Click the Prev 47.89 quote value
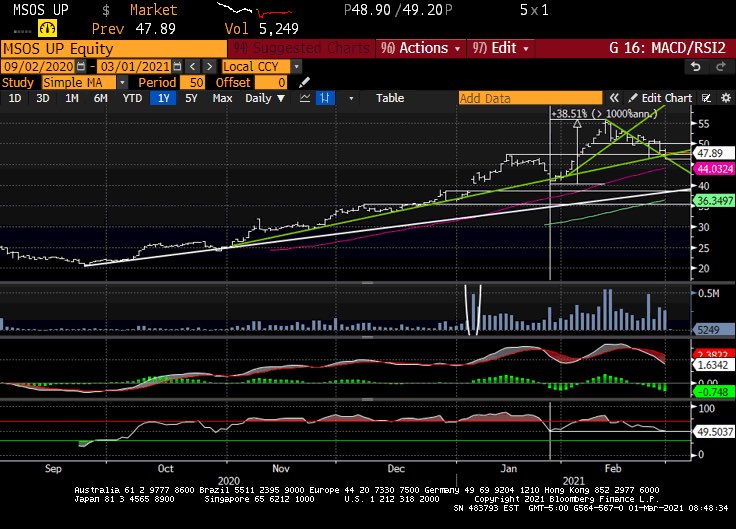Viewport: 736px width, 529px height. click(133, 29)
